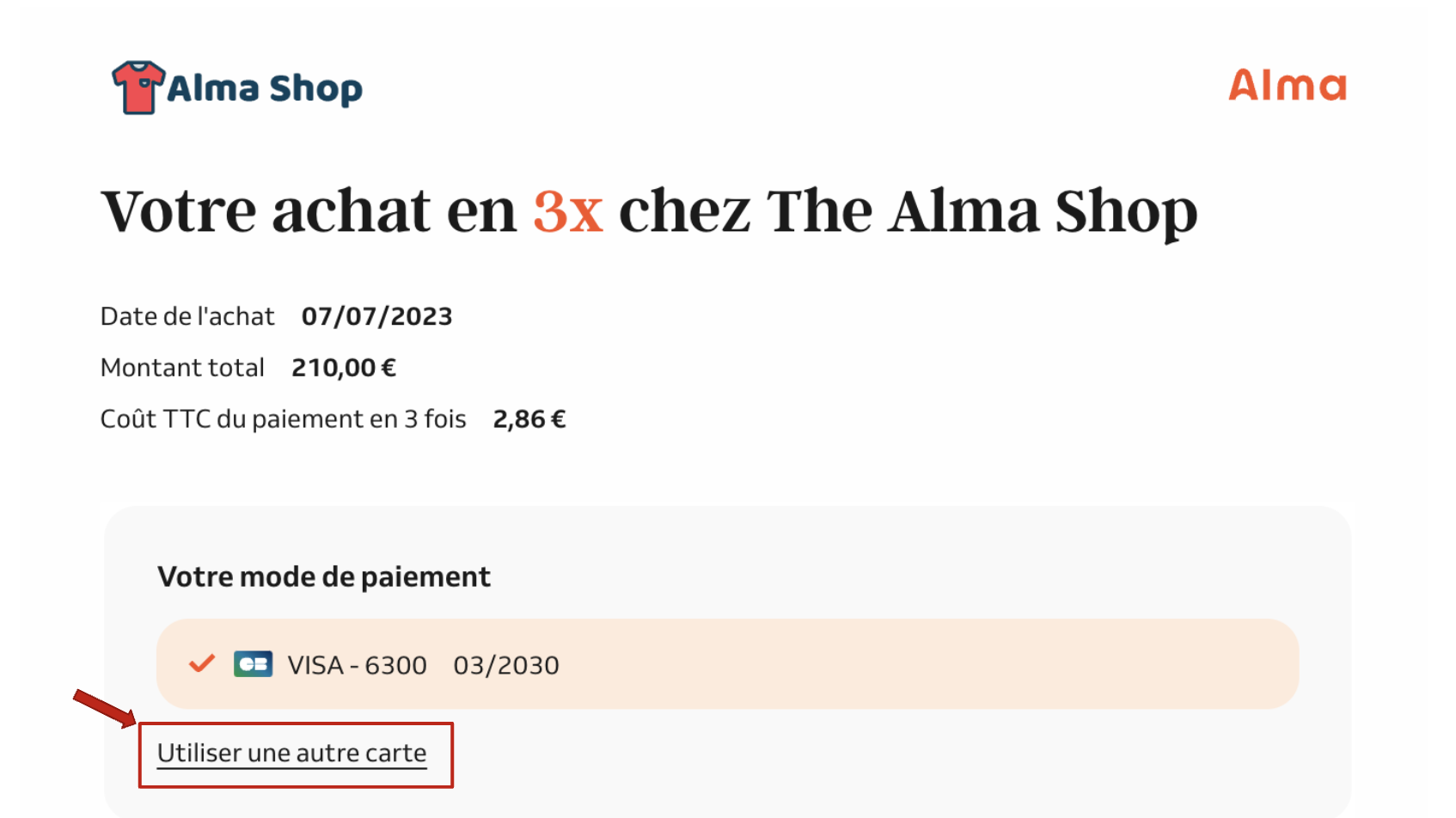Click the orange "3x" in the heading
This screenshot has width=1456, height=818.
(x=568, y=211)
